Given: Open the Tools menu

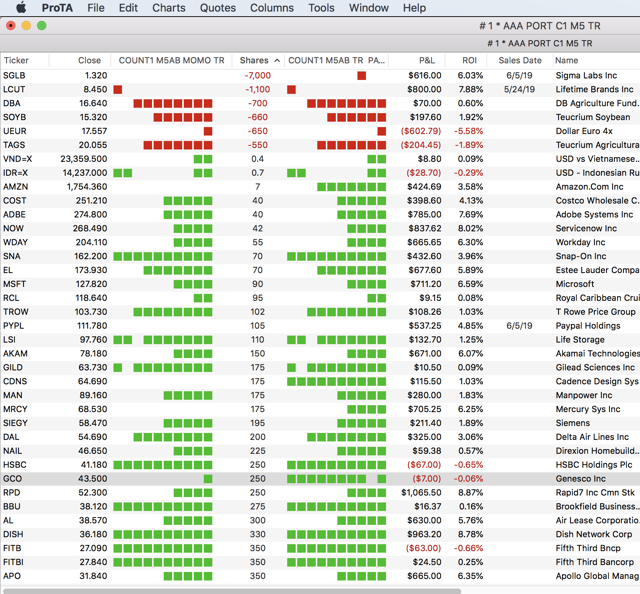Looking at the screenshot, I should coord(321,8).
